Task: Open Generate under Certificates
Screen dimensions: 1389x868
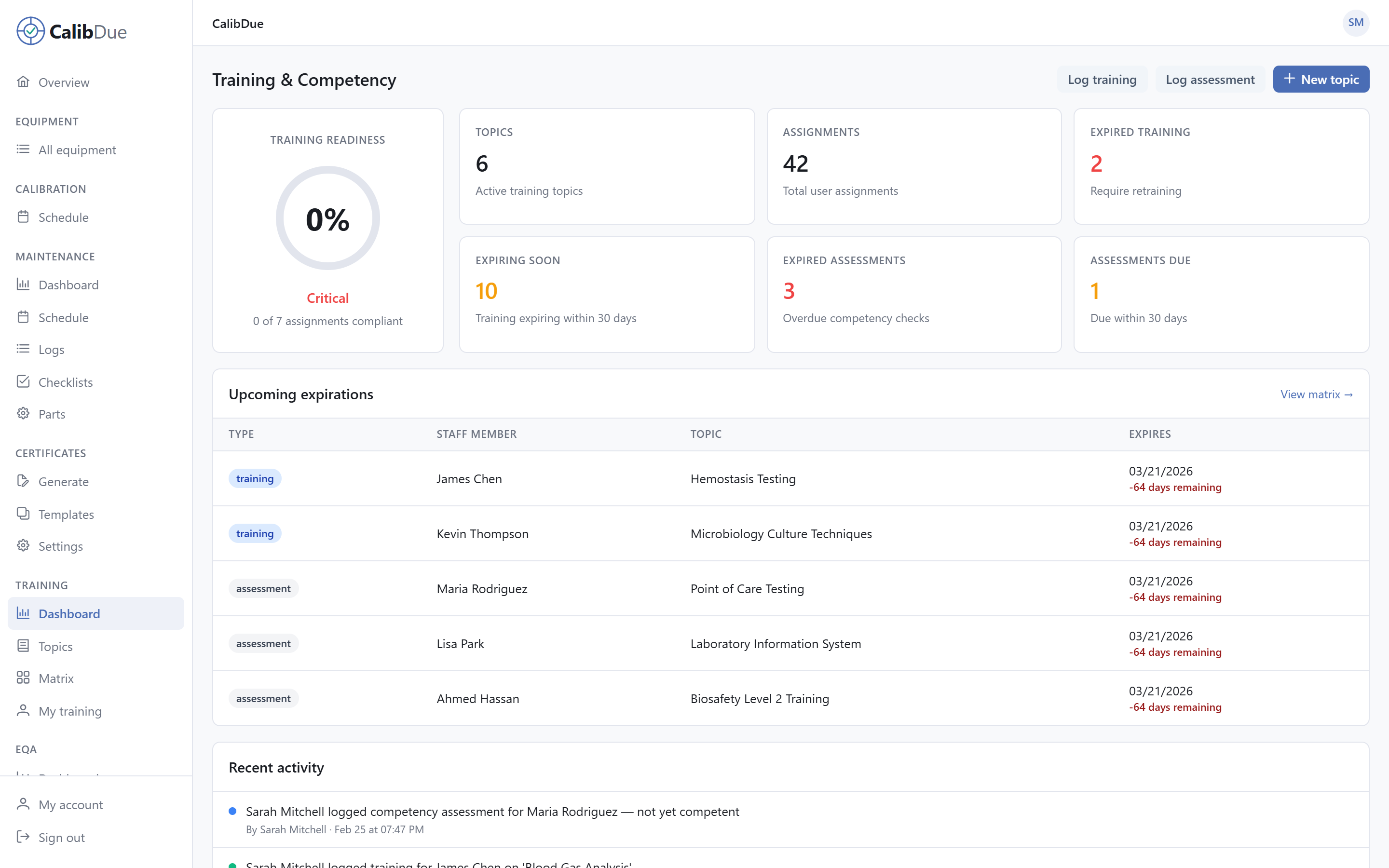Action: tap(96, 482)
